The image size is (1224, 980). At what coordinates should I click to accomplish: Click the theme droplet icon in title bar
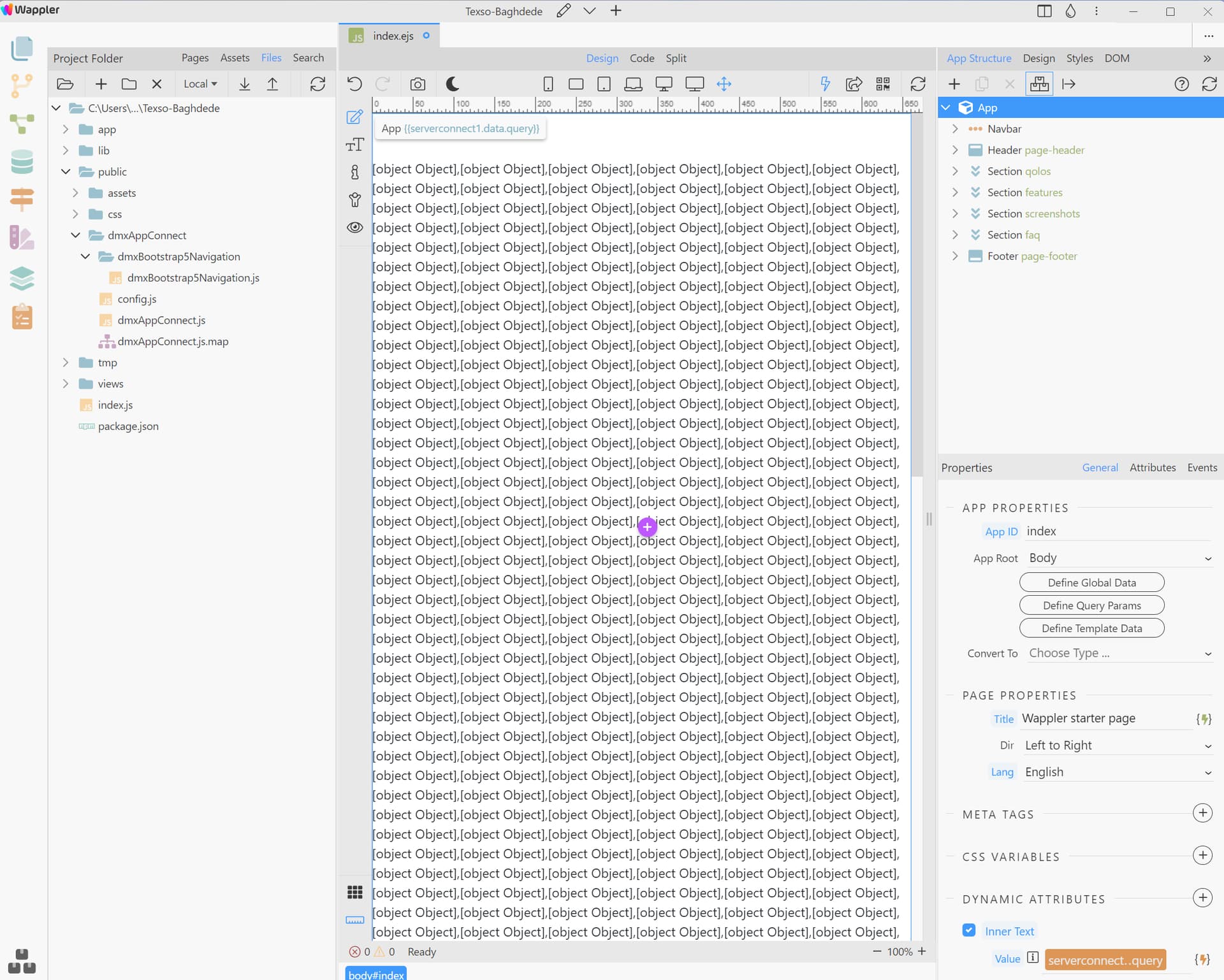(1070, 11)
